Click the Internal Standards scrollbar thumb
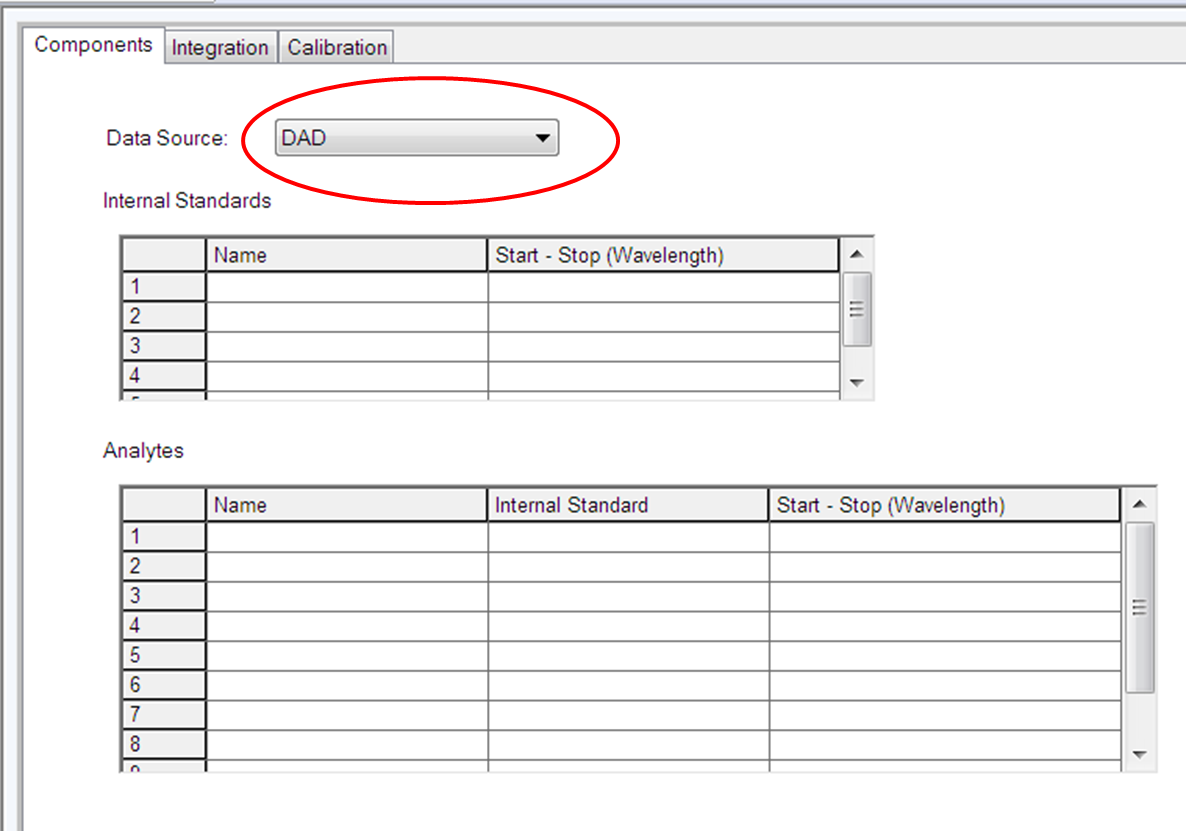 click(x=857, y=309)
